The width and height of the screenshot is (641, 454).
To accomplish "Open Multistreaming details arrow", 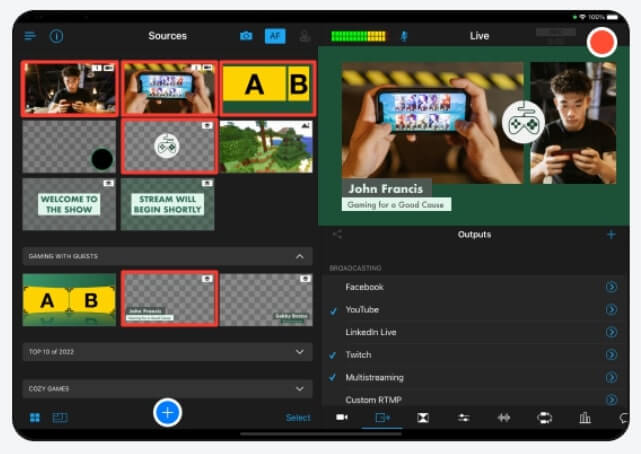I will (611, 378).
